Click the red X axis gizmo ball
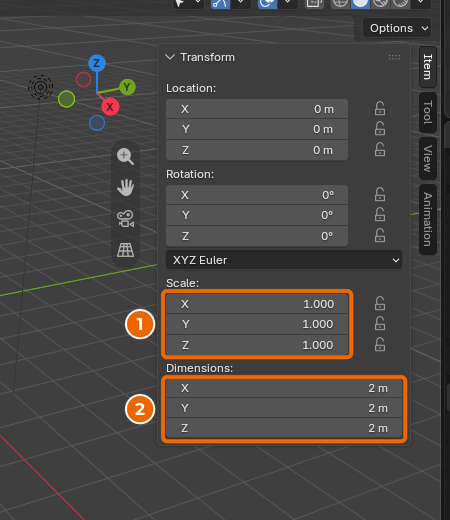The height and width of the screenshot is (520, 450). tap(110, 107)
